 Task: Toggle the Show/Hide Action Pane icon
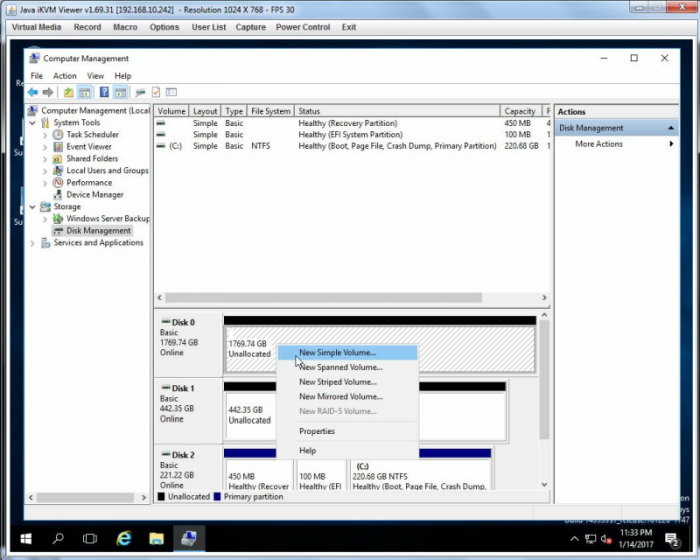point(121,92)
